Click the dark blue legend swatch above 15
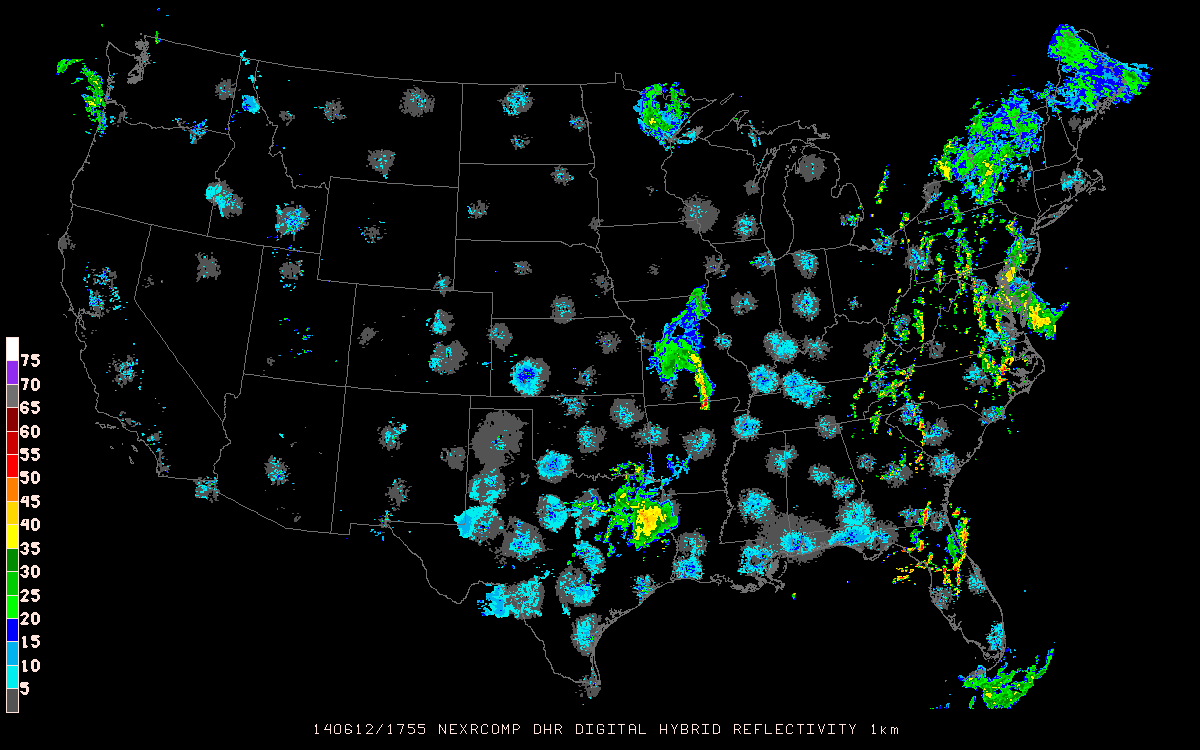This screenshot has height=750, width=1200. coord(12,630)
